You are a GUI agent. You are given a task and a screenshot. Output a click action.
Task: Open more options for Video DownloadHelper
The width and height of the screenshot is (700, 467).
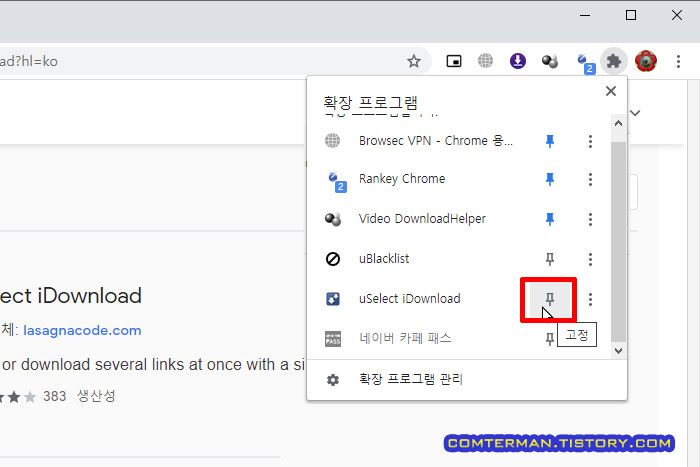tap(590, 219)
